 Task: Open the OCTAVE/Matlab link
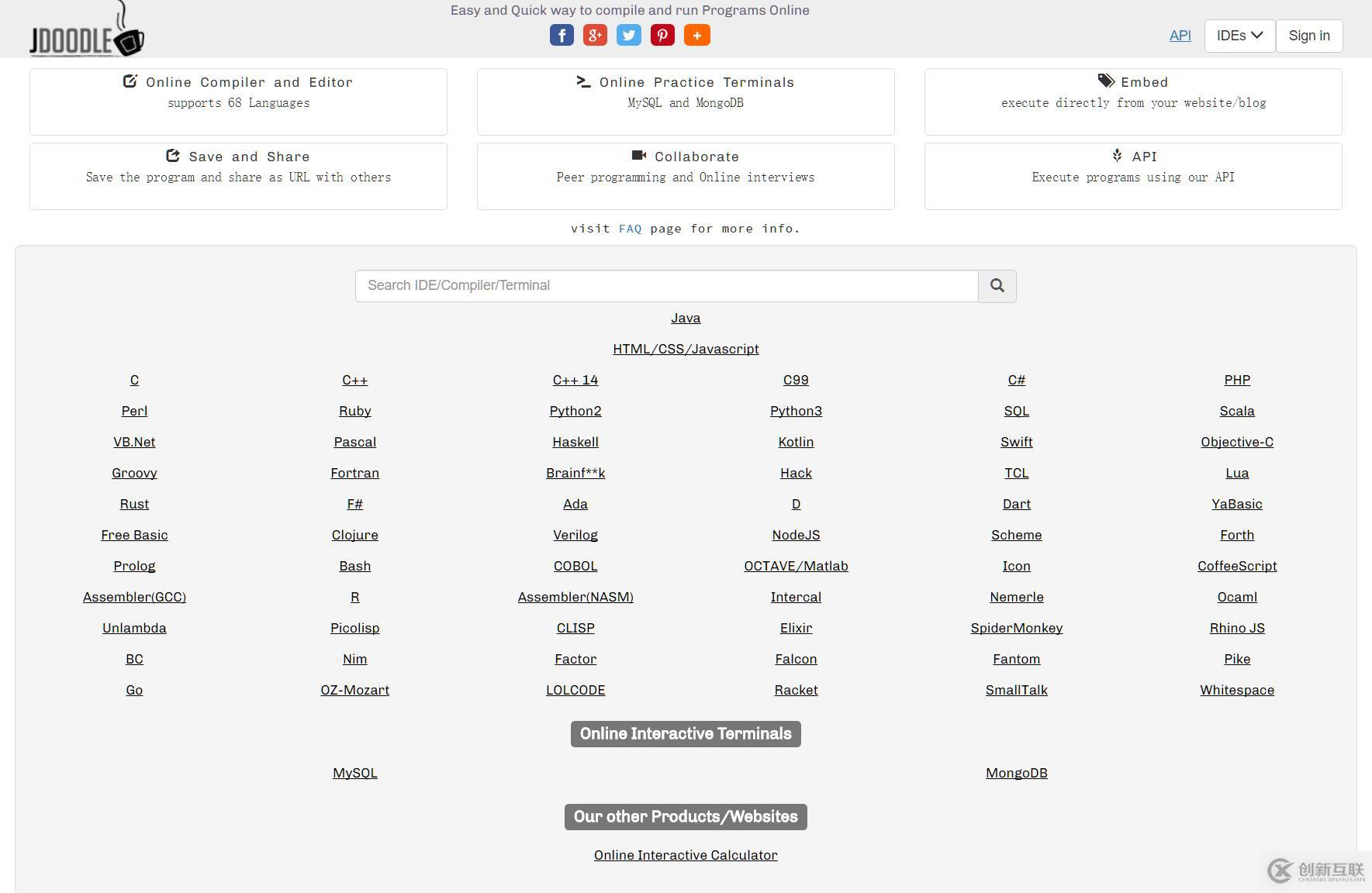pyautogui.click(x=796, y=566)
